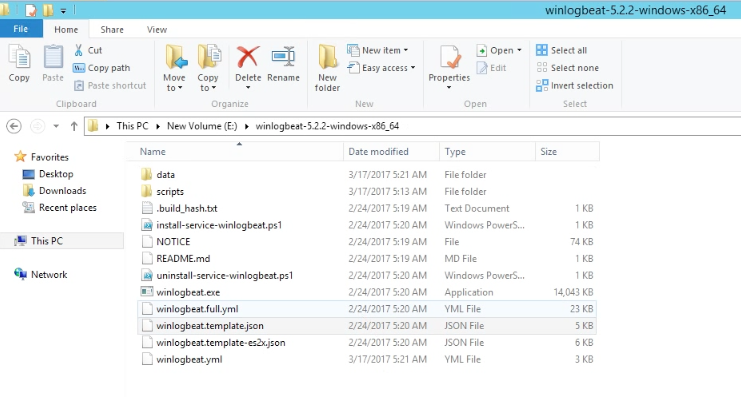Open the Delete options arrow
Screen dimensions: 741x397
point(248,87)
